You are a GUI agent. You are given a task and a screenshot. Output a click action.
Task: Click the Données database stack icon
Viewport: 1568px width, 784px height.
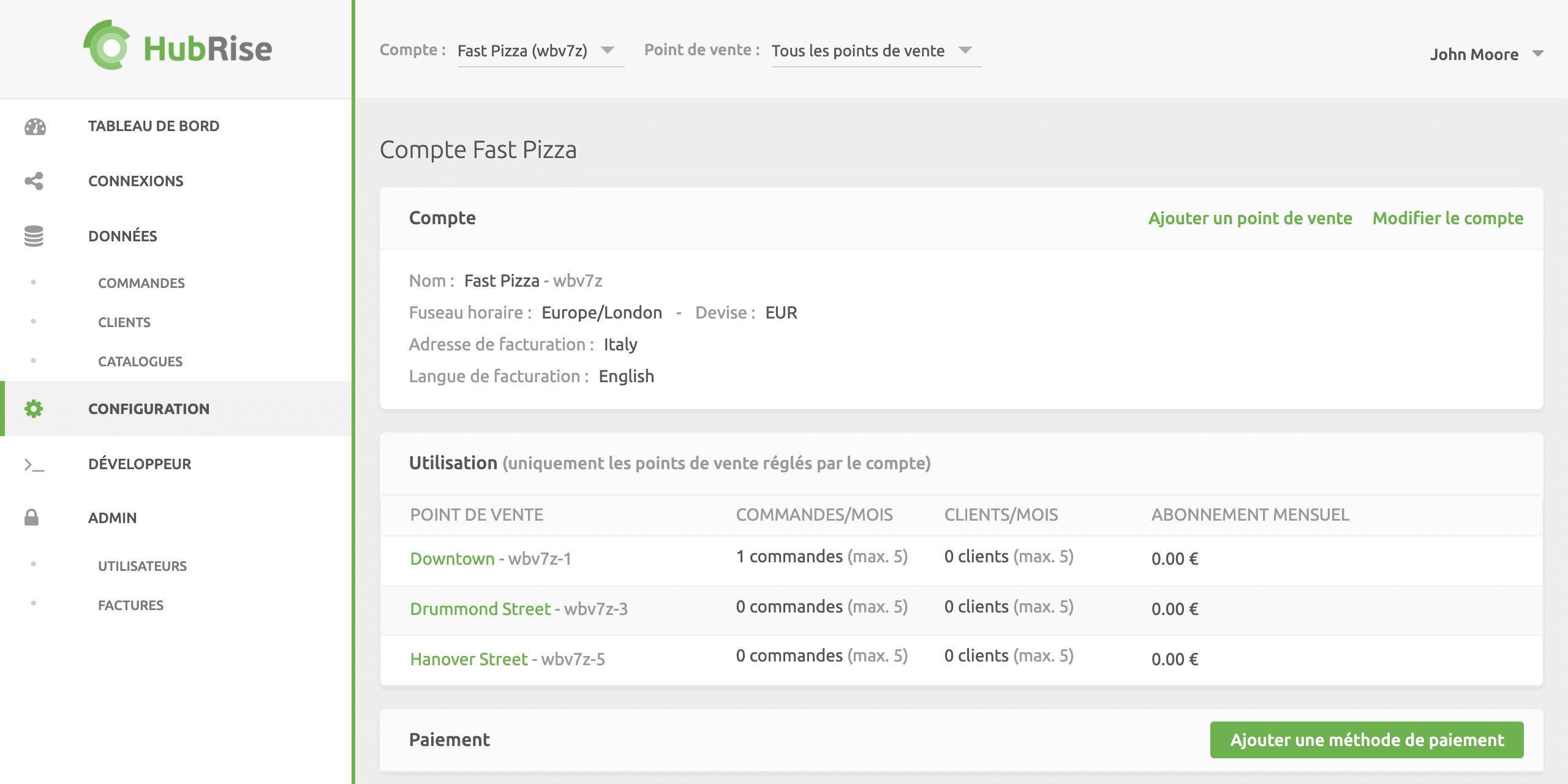click(34, 236)
